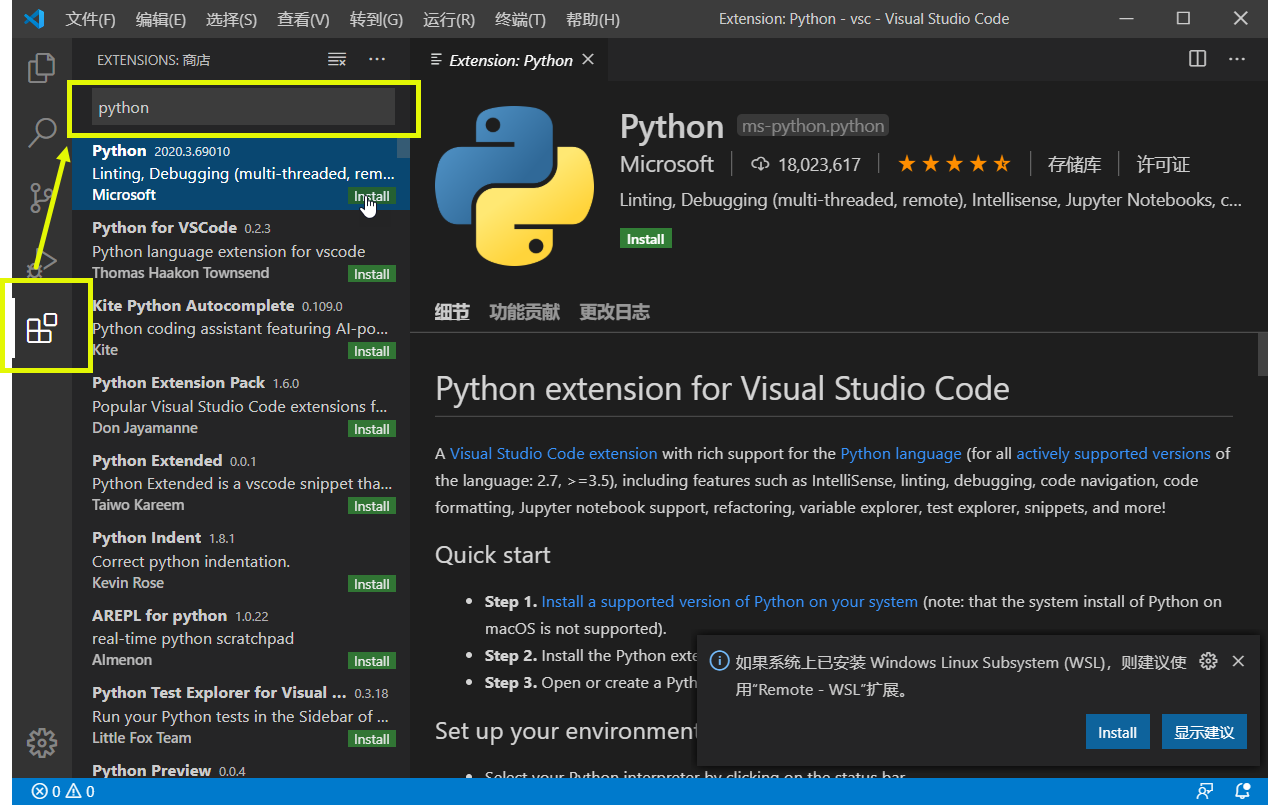
Task: Click the extension star rating
Action: pos(953,164)
